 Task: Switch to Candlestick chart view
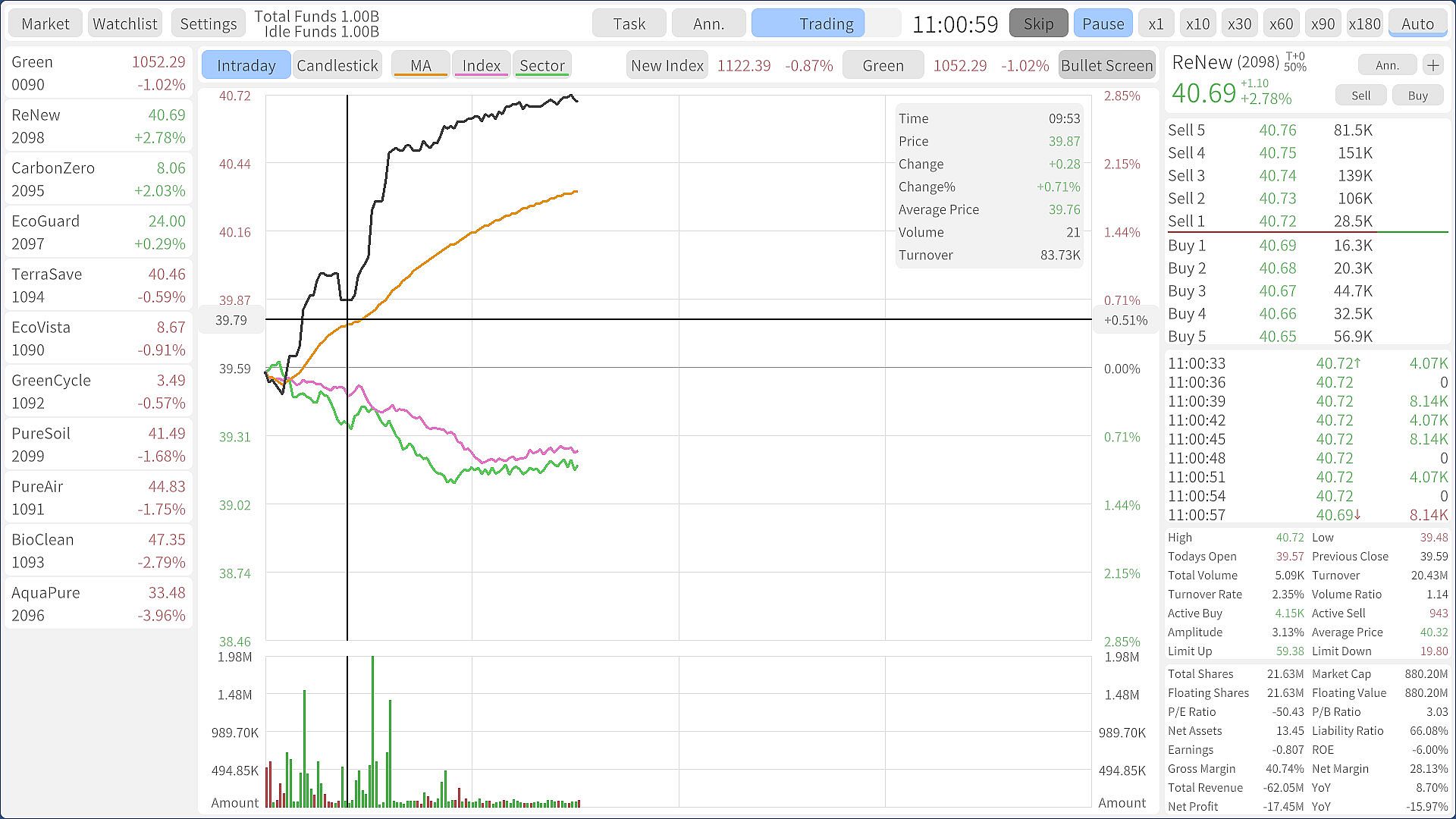[x=337, y=65]
